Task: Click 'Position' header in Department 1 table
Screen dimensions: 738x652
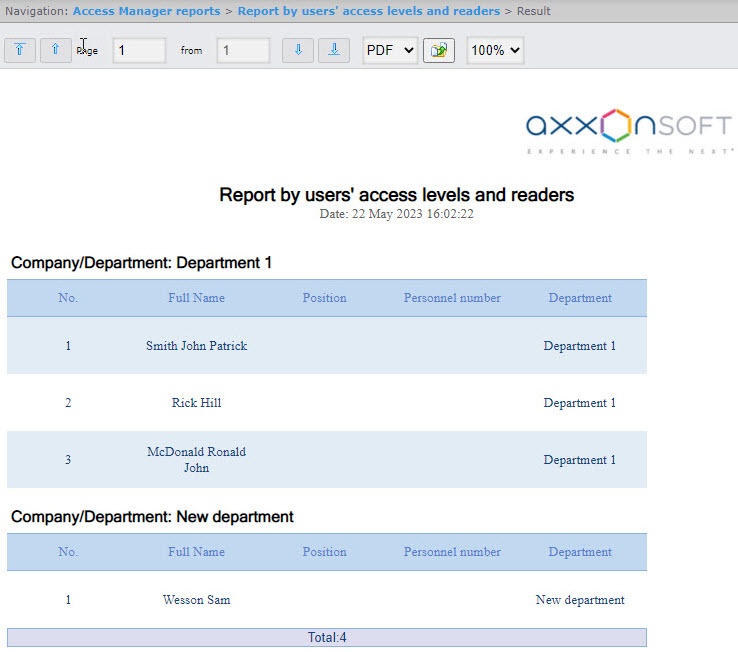Action: tap(324, 298)
